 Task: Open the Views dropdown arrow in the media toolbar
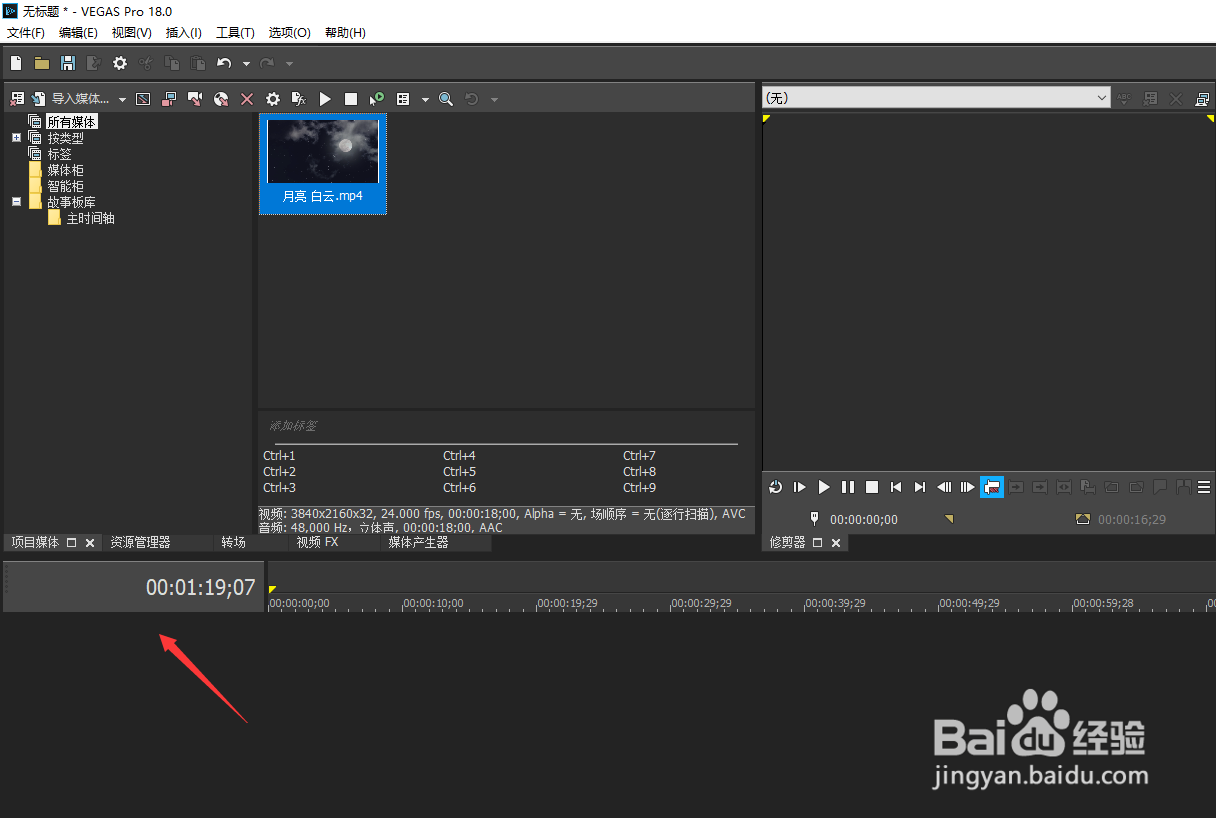pos(425,100)
